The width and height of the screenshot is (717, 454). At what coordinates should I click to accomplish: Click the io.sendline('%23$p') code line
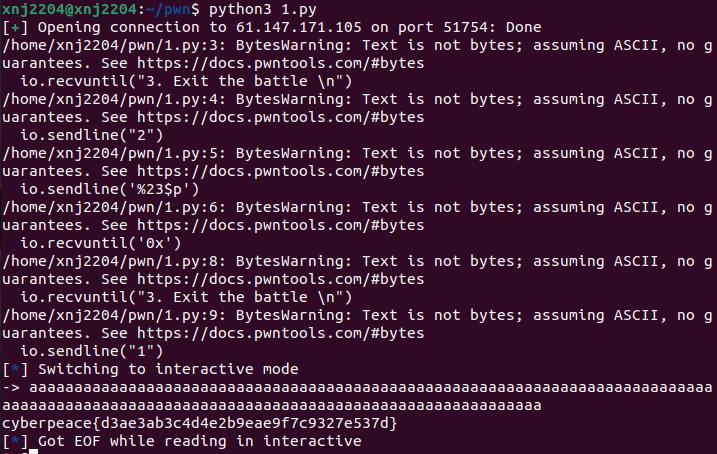point(110,189)
